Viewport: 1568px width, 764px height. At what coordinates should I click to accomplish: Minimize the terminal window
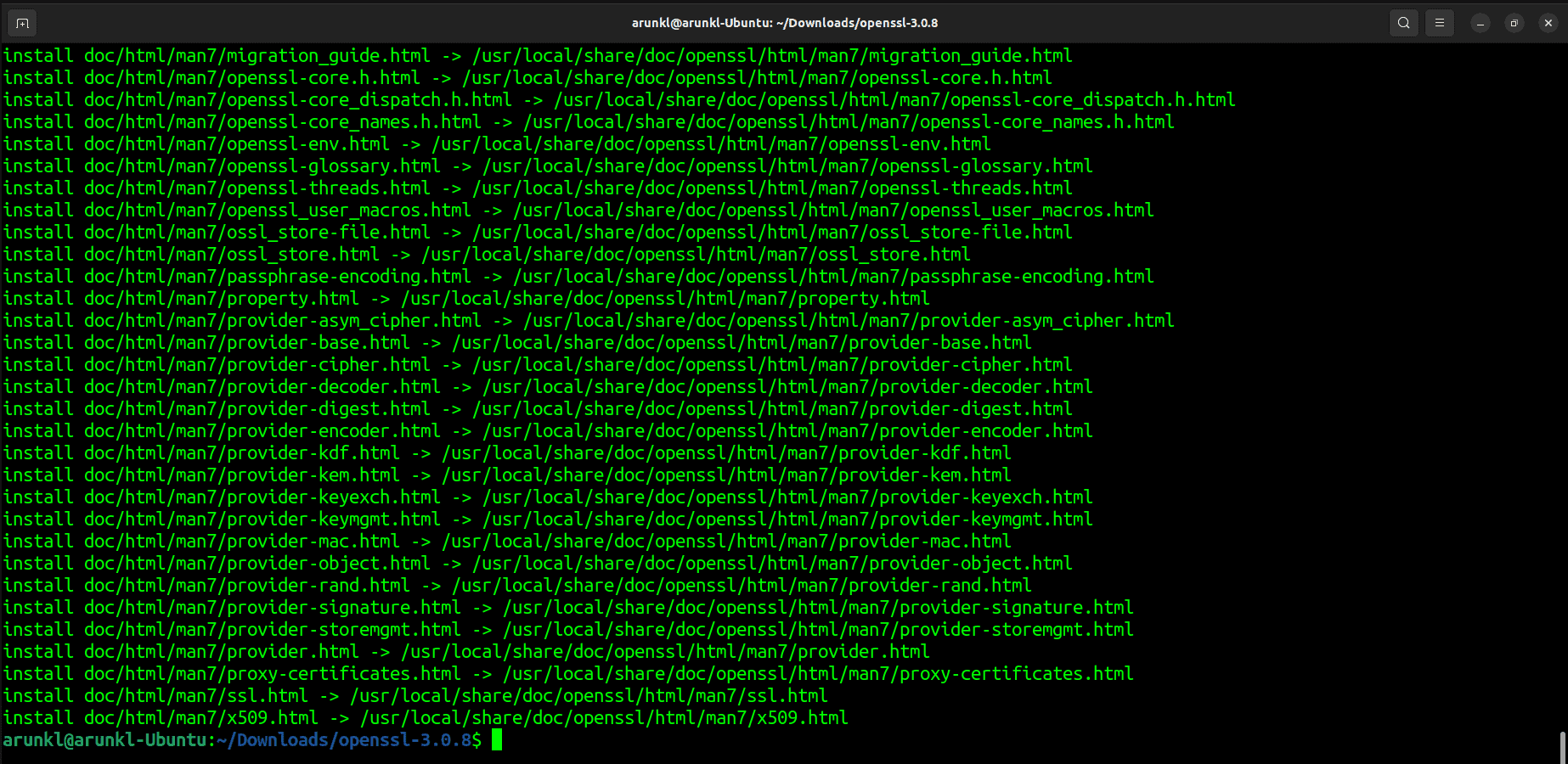(1481, 24)
